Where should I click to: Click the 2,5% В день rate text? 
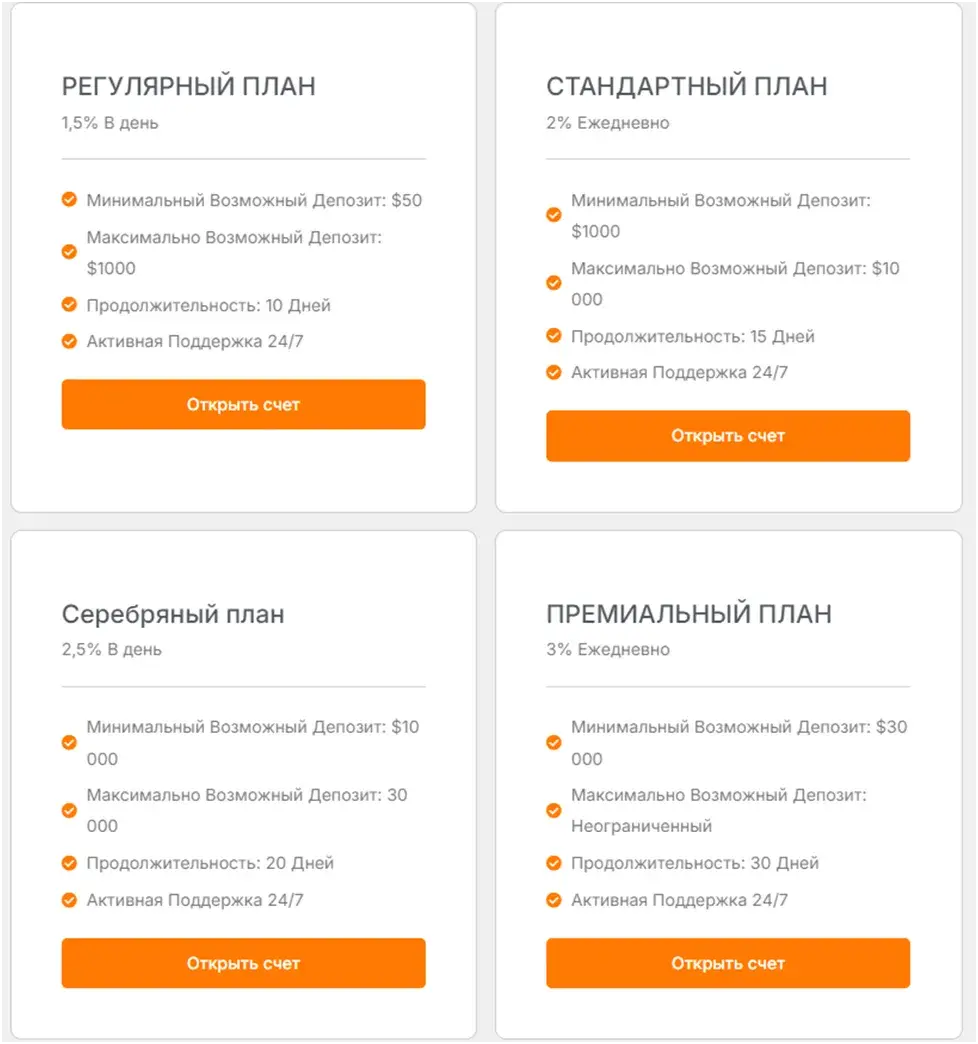click(x=112, y=650)
